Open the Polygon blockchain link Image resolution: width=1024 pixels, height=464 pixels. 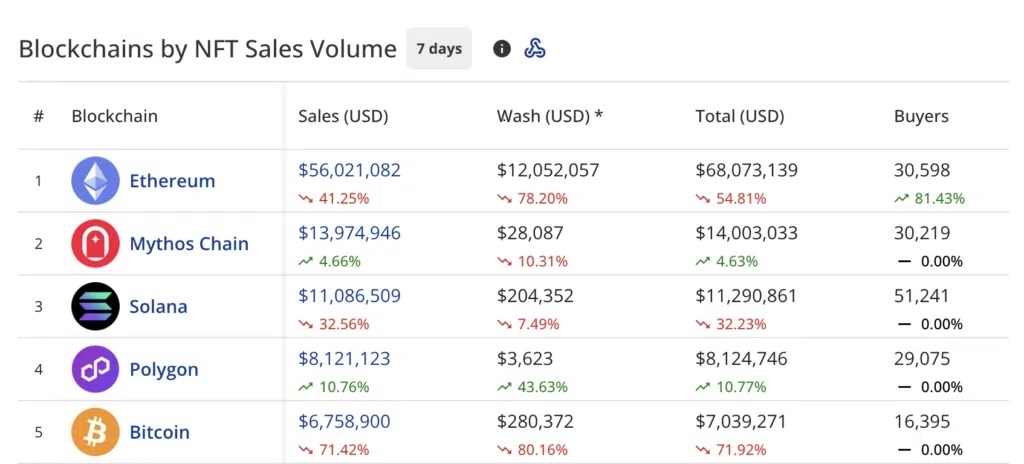point(164,370)
